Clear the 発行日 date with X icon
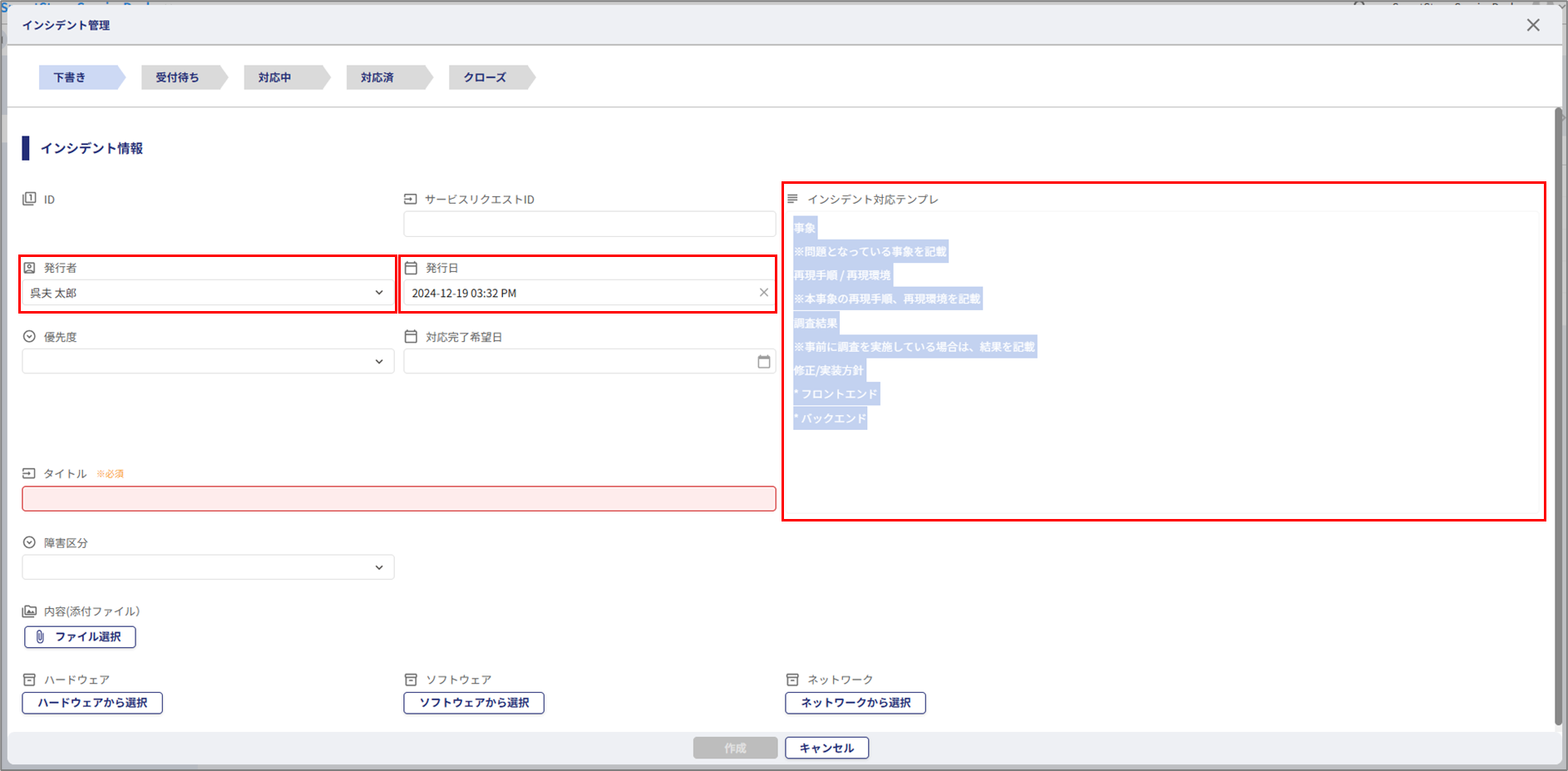The image size is (1568, 771). point(763,293)
